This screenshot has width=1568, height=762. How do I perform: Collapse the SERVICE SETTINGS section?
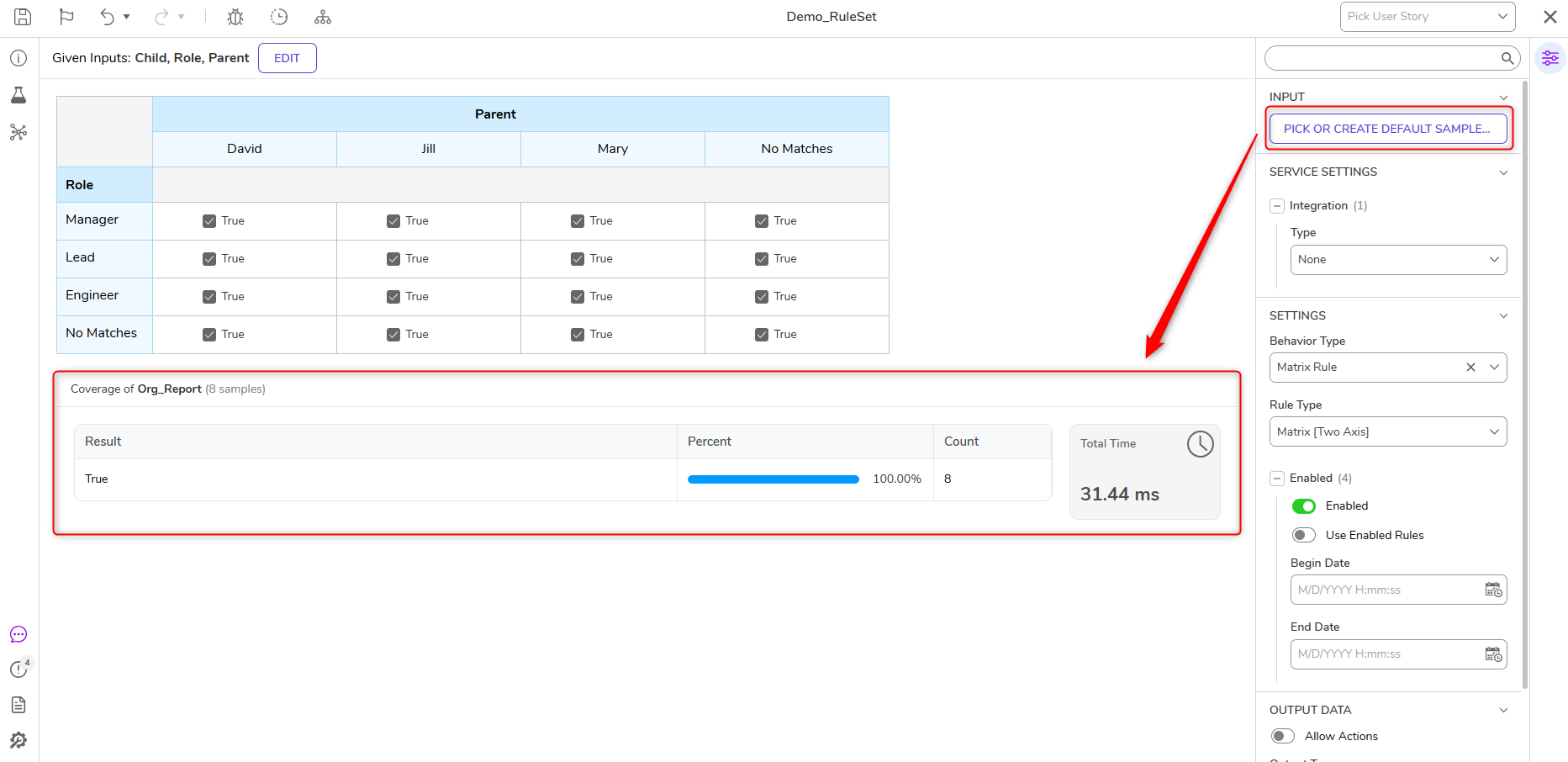(1503, 172)
